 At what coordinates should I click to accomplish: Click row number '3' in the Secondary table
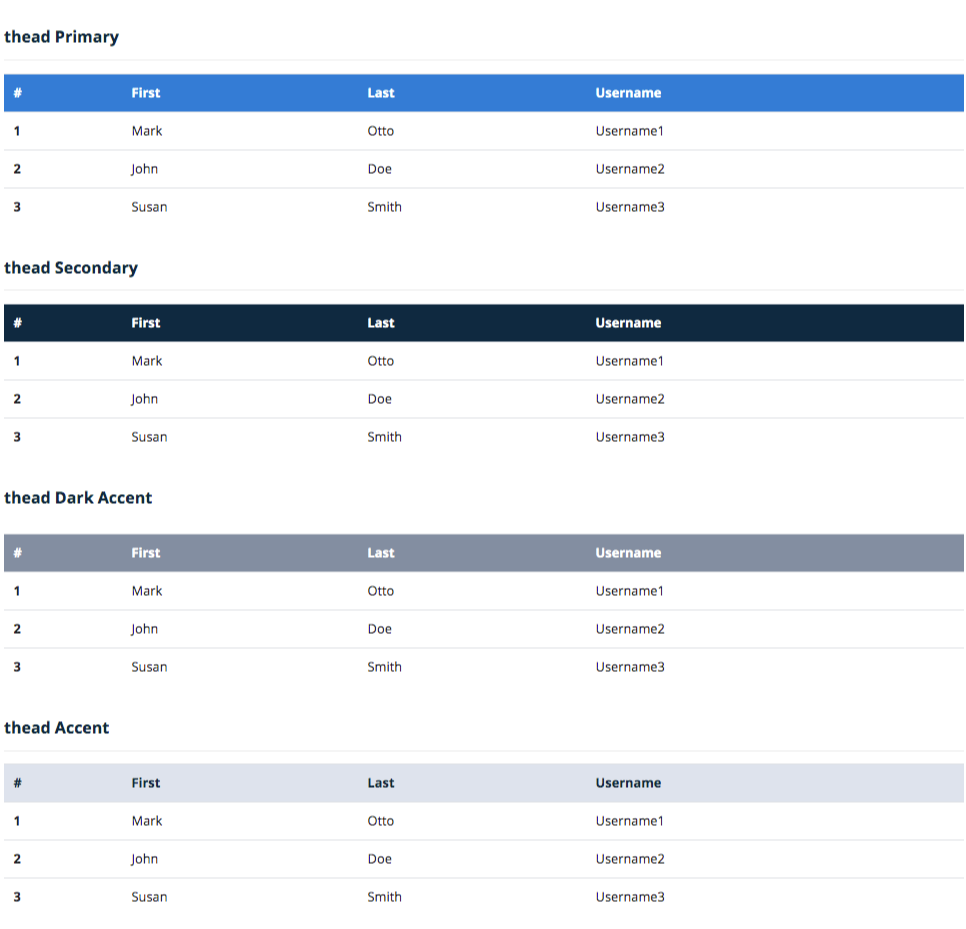17,437
